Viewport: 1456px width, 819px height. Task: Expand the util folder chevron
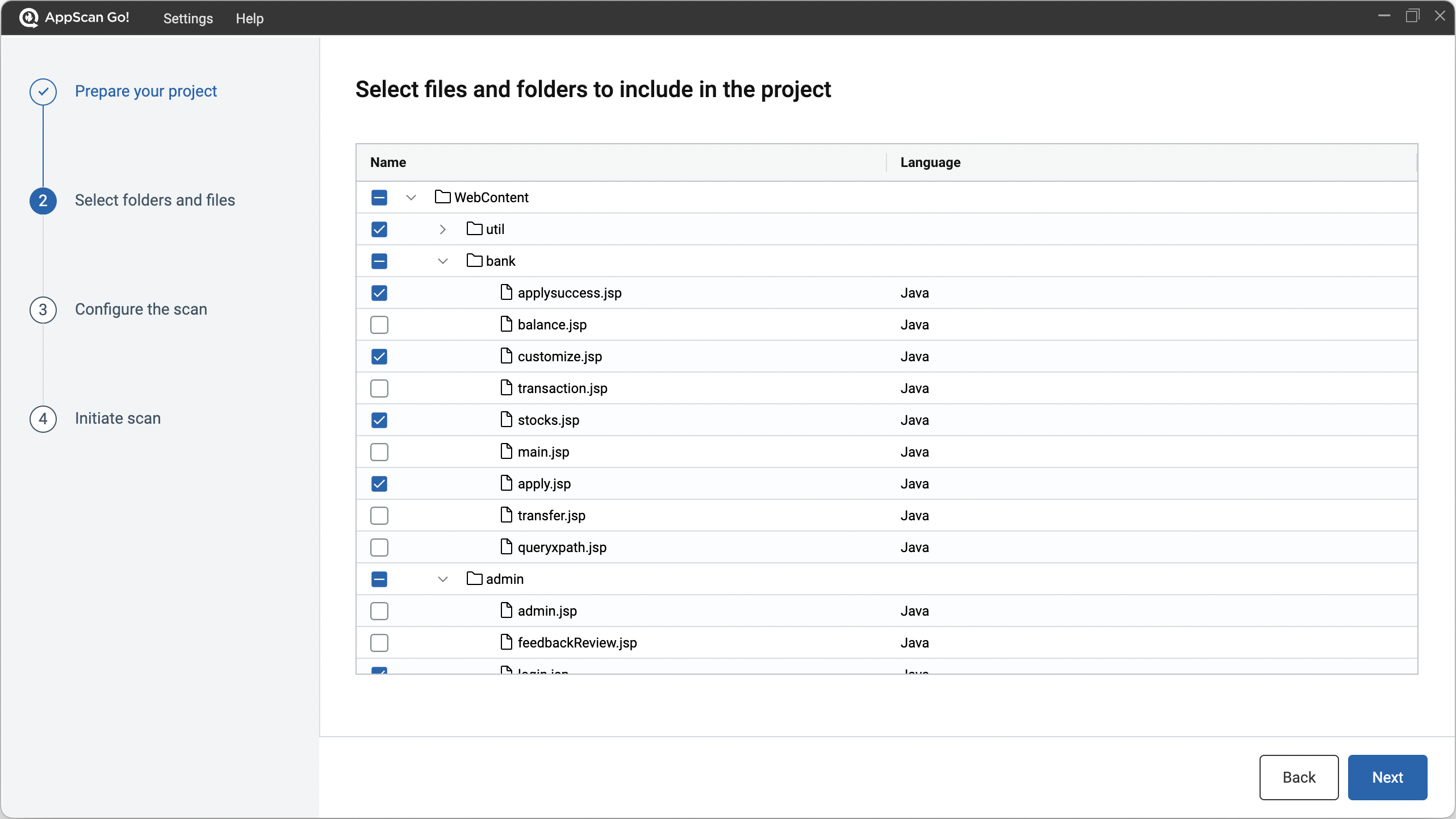(443, 229)
